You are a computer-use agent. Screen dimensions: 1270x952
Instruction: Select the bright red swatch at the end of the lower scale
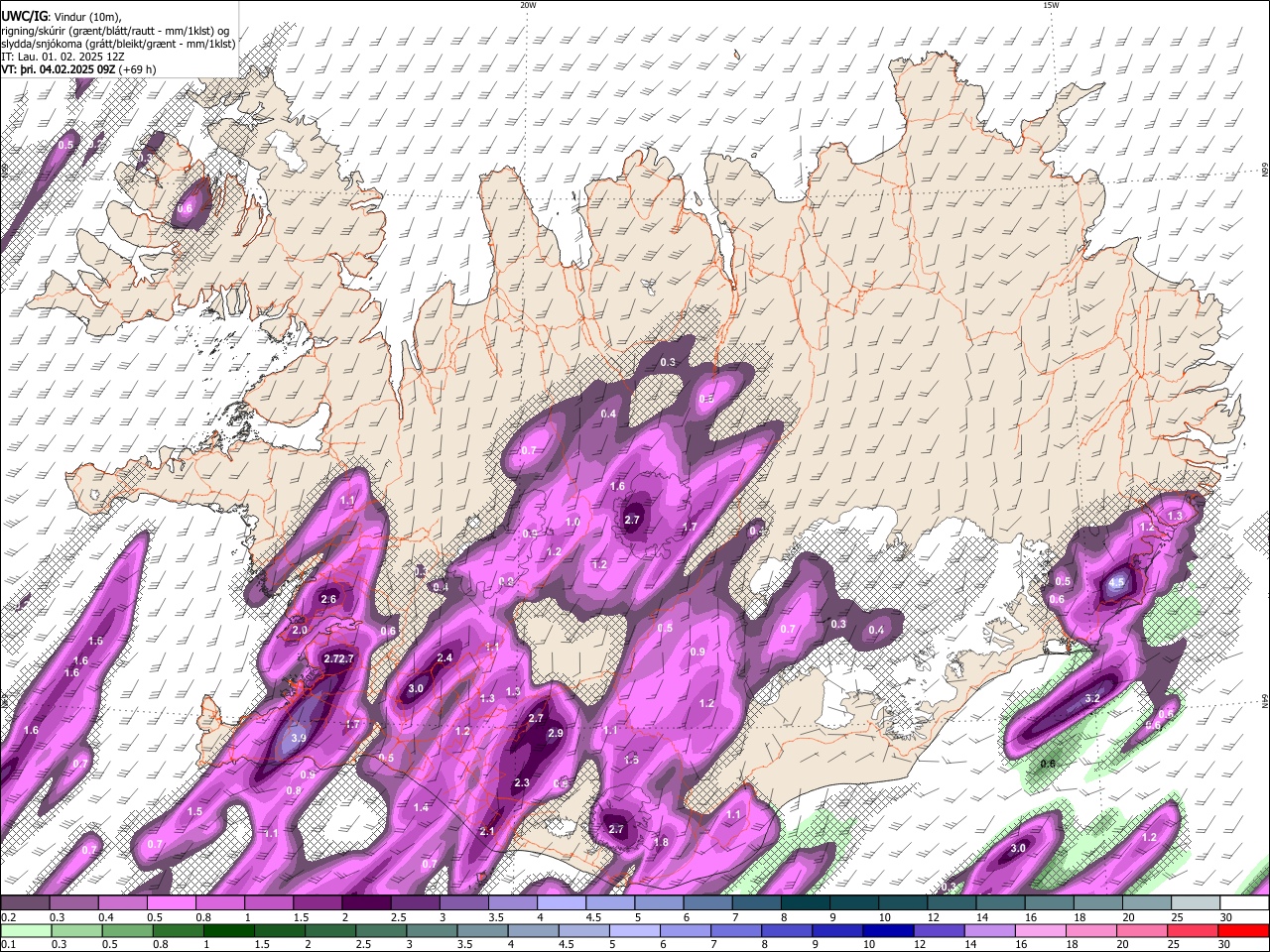(x=1243, y=930)
